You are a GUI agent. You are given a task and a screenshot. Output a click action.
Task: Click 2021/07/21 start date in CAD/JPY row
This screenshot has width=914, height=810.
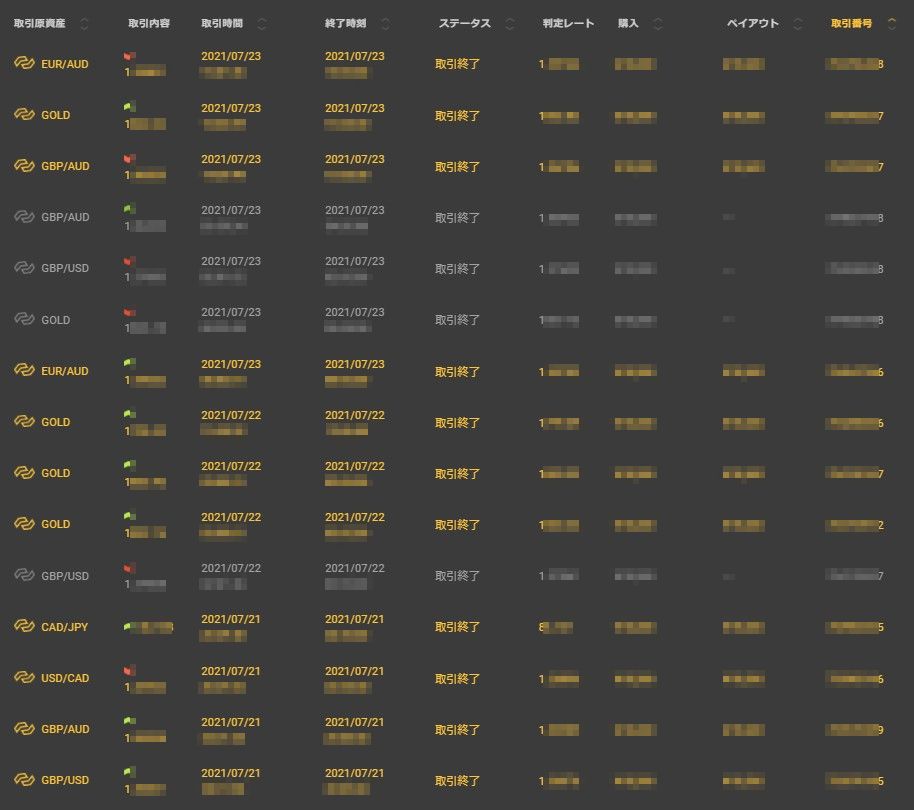[x=231, y=620]
